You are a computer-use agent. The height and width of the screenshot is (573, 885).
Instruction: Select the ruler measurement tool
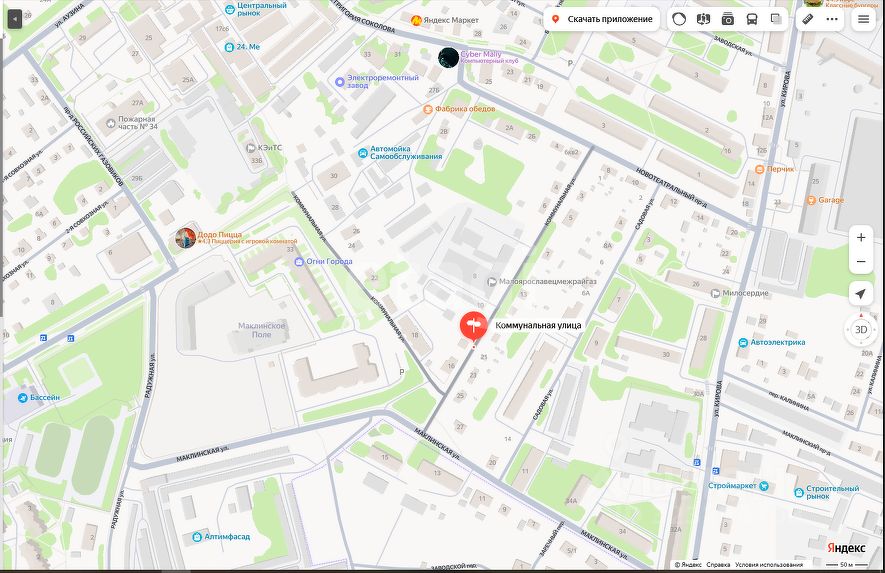pyautogui.click(x=808, y=19)
